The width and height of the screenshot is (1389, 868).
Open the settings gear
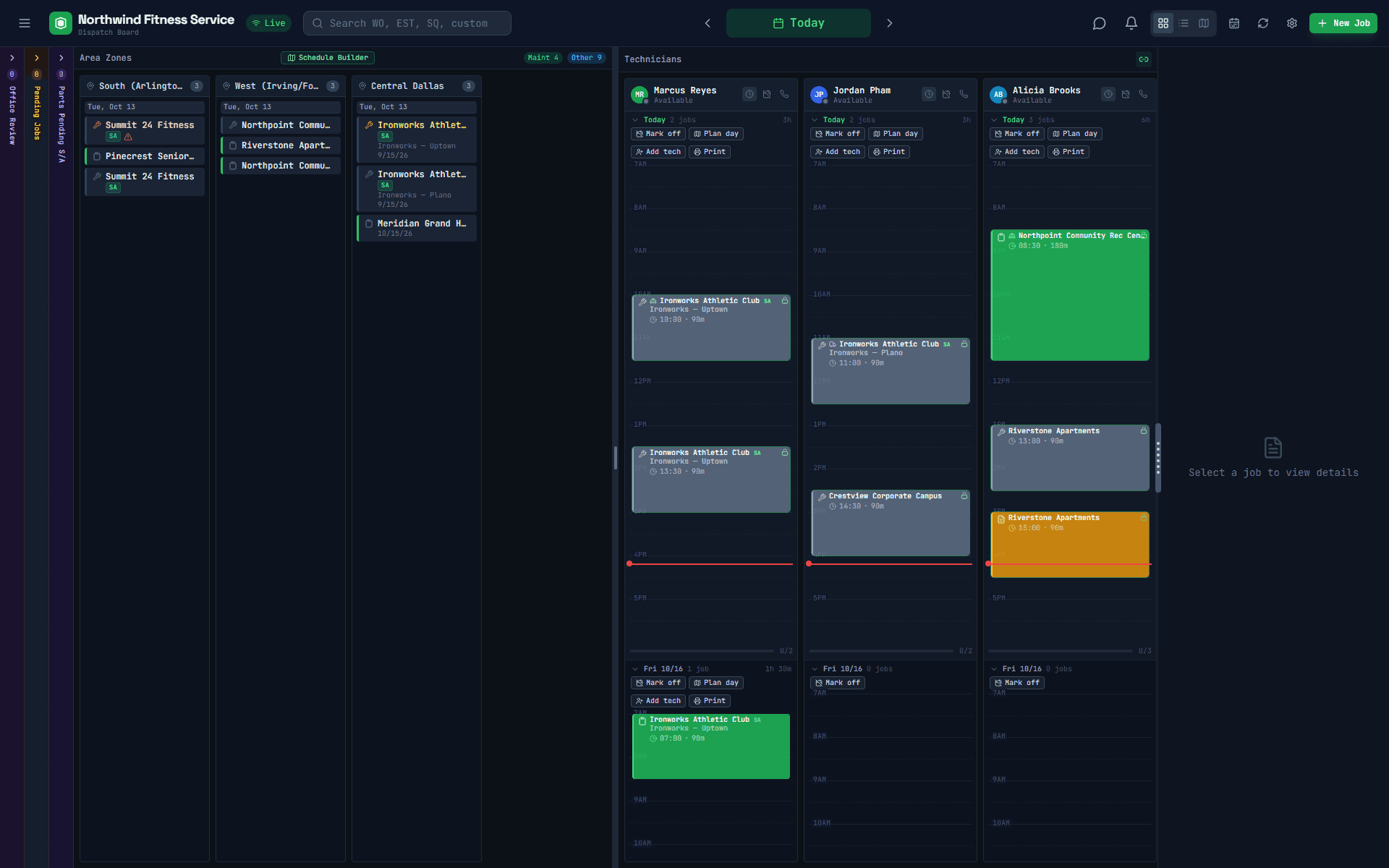click(1292, 23)
